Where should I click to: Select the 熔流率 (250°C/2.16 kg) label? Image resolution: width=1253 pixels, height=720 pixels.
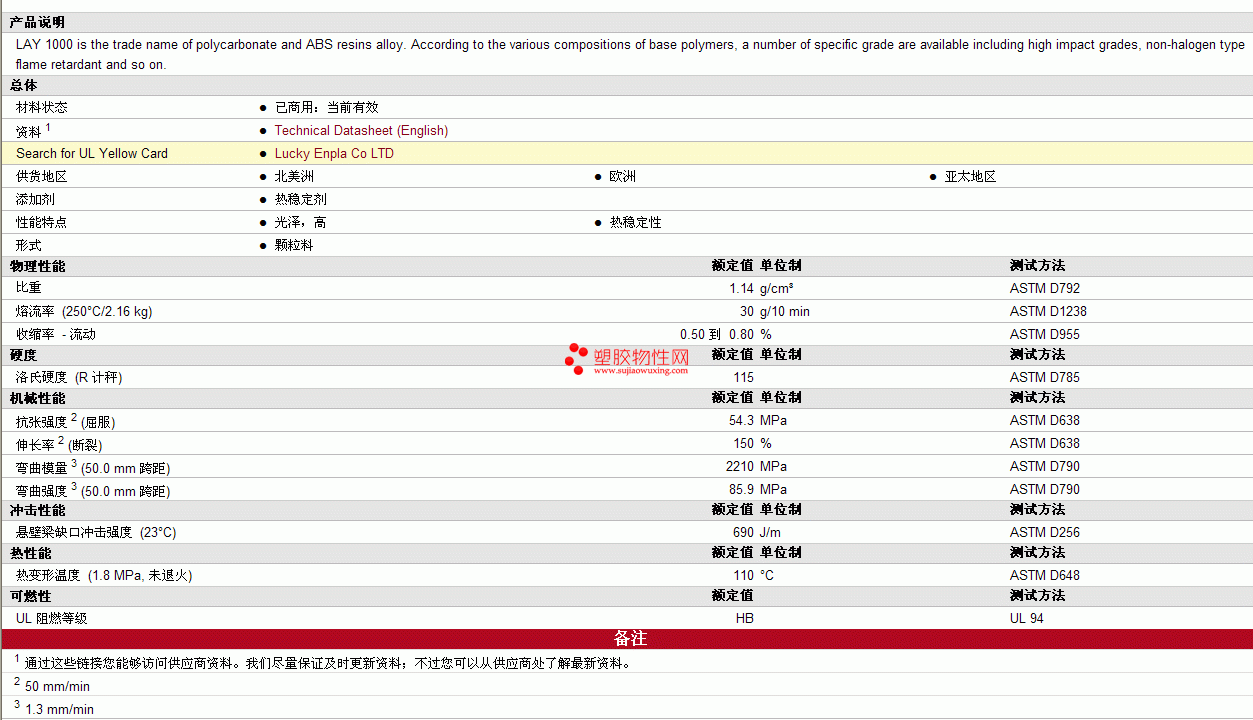tap(84, 312)
